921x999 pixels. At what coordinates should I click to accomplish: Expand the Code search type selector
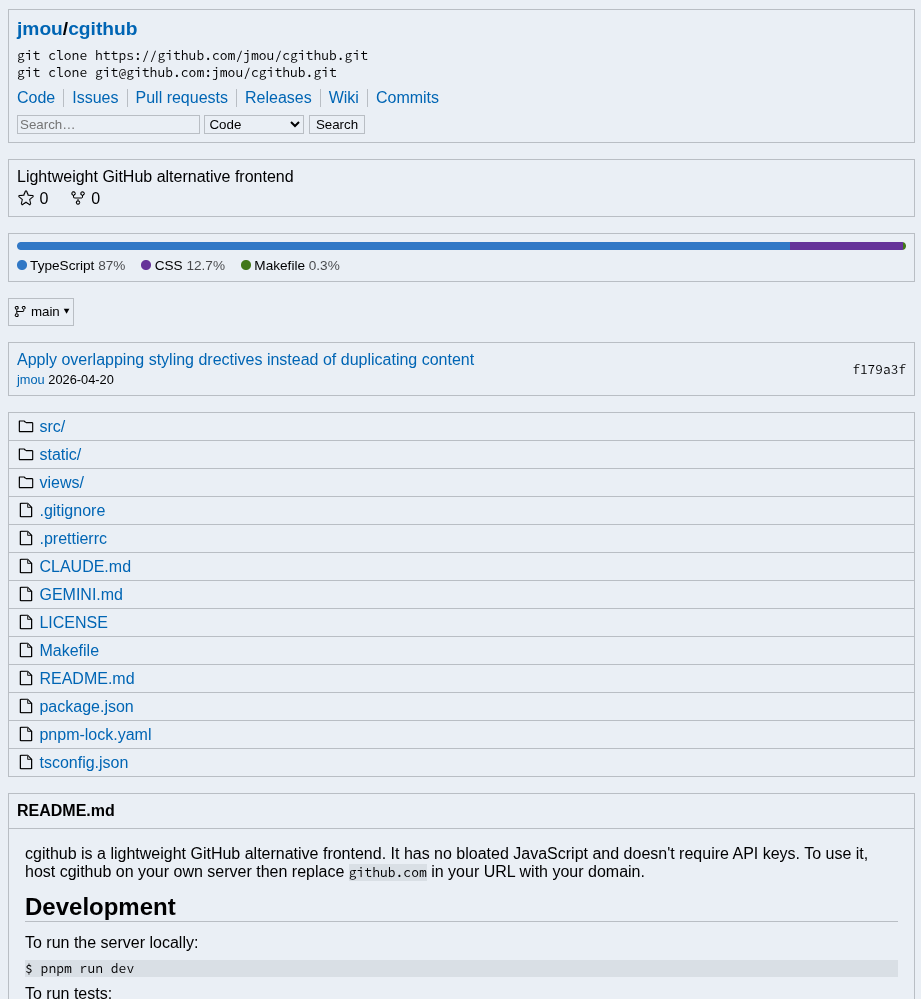[x=253, y=125]
